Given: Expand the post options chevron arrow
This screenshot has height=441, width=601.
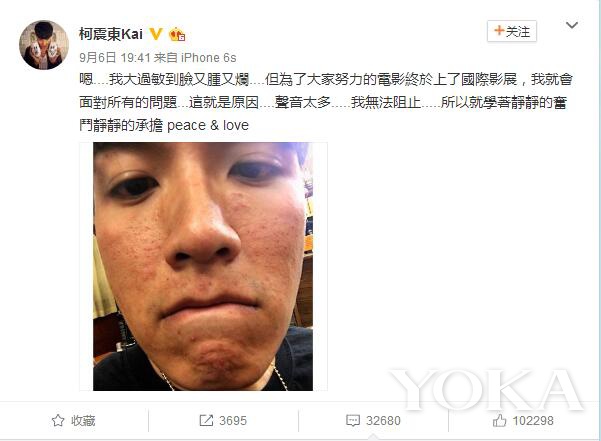Looking at the screenshot, I should tap(572, 25).
